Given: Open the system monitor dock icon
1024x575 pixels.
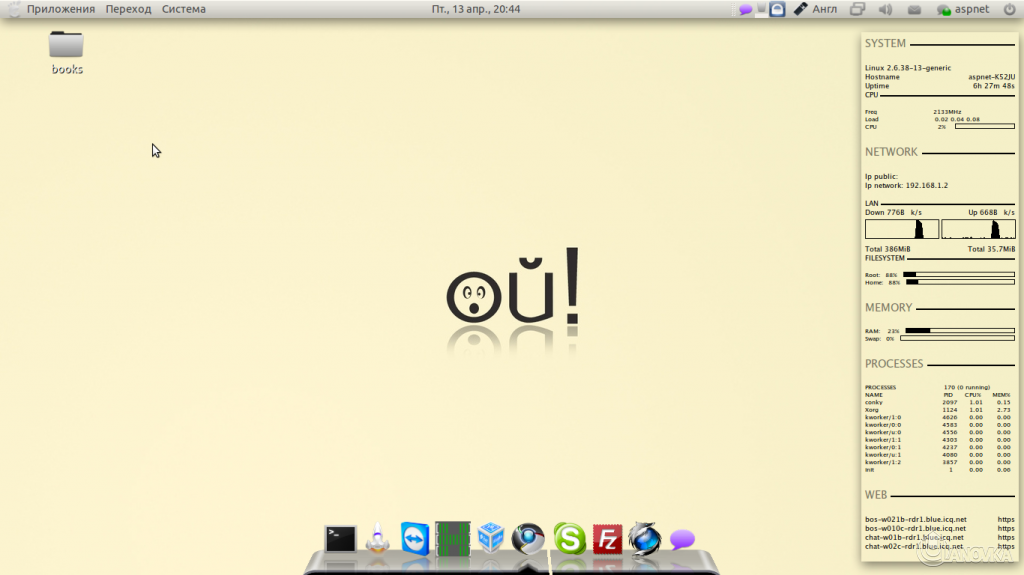Looking at the screenshot, I should click(453, 539).
